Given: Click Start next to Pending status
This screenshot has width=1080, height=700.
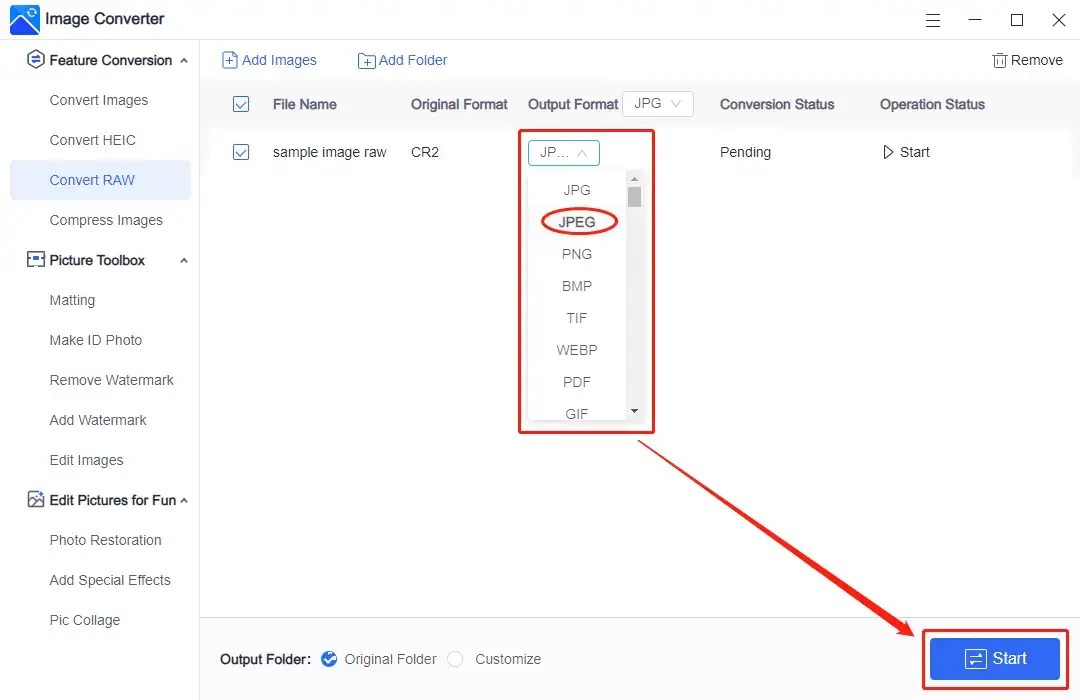Looking at the screenshot, I should pyautogui.click(x=905, y=152).
